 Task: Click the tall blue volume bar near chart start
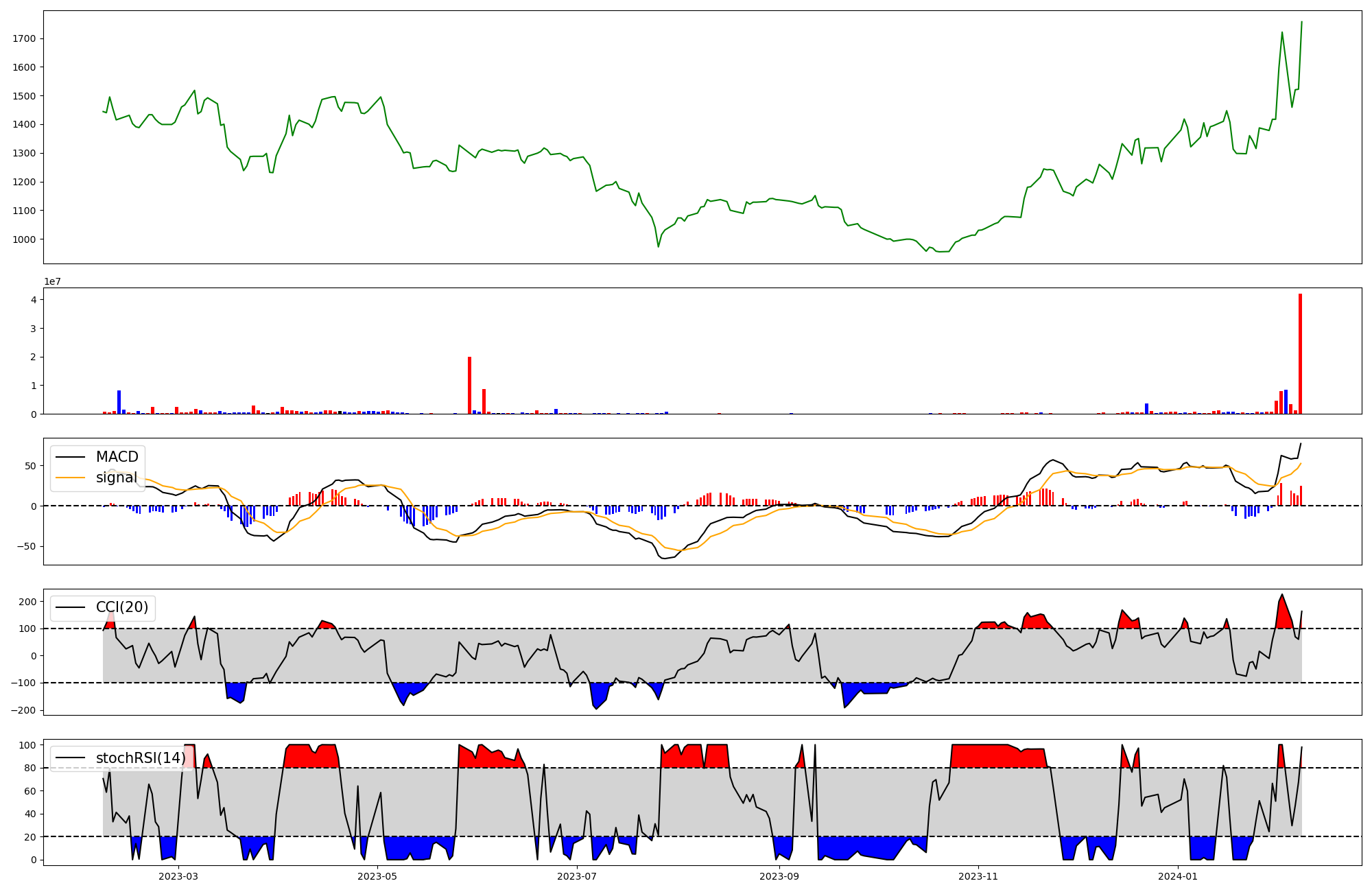pyautogui.click(x=119, y=402)
